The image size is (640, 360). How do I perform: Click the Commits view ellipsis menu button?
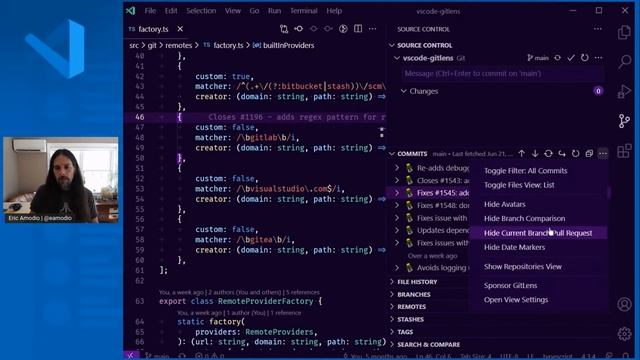pos(603,154)
